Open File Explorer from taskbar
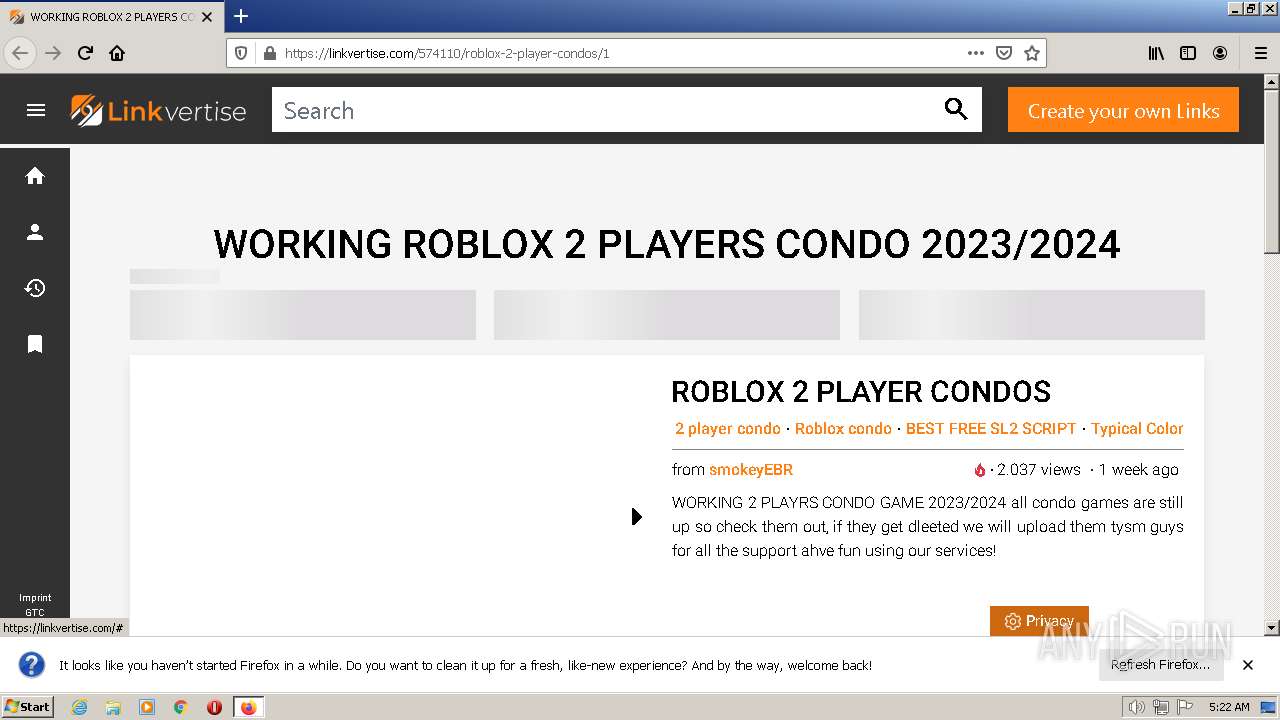Image resolution: width=1280 pixels, height=720 pixels. [113, 707]
